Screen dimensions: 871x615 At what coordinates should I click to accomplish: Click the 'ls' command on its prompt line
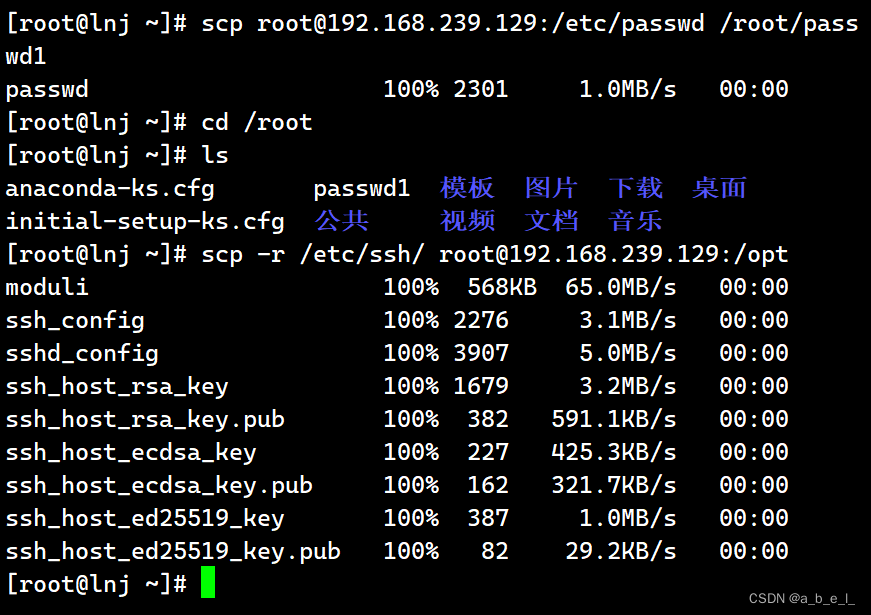coord(215,155)
